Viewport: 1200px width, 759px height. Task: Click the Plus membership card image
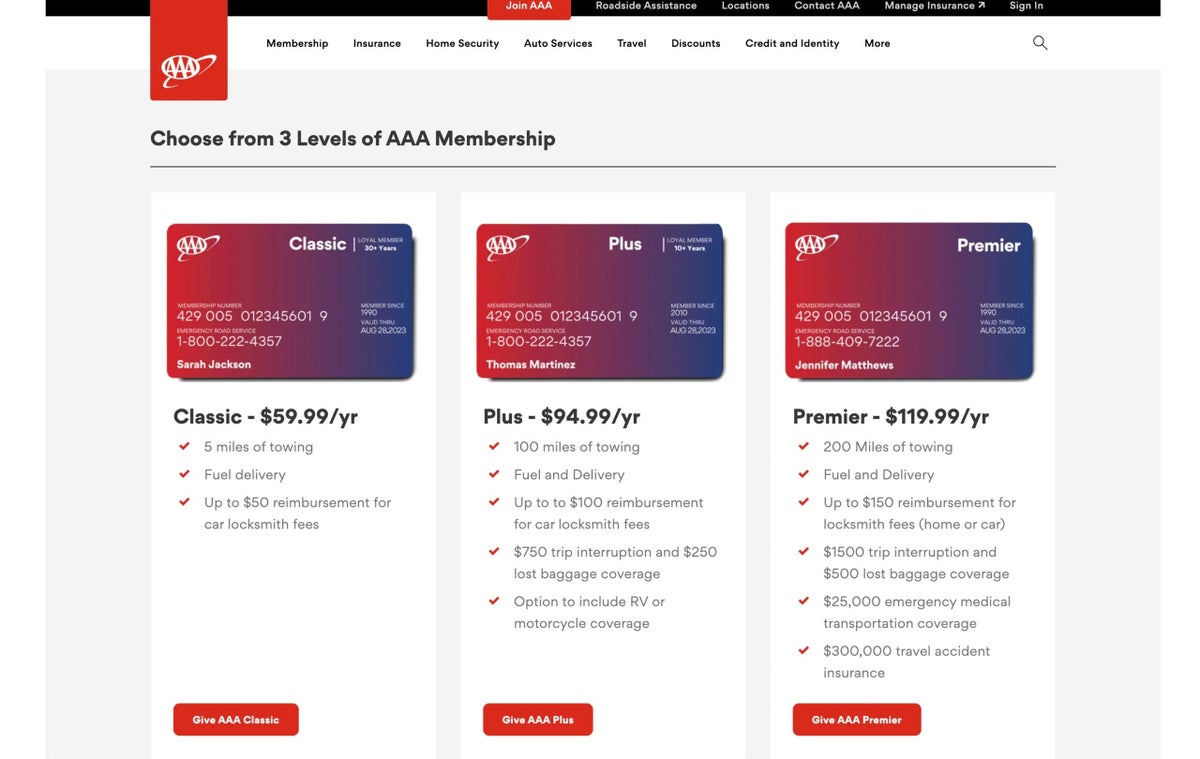[601, 301]
